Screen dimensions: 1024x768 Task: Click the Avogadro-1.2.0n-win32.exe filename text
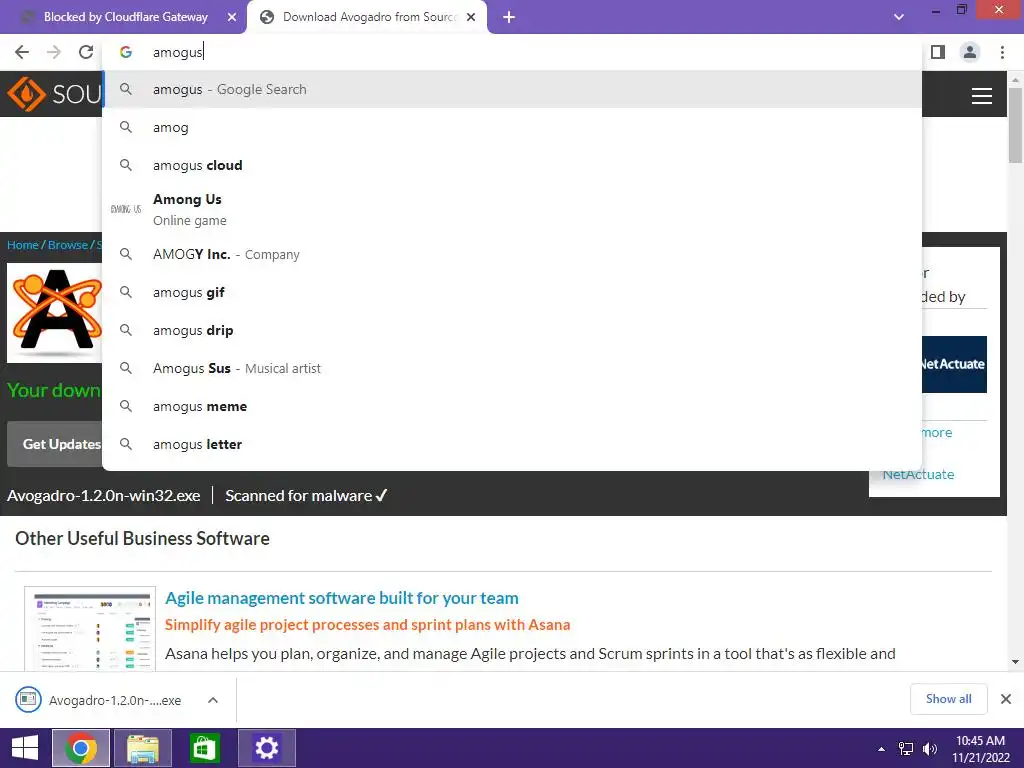(104, 496)
